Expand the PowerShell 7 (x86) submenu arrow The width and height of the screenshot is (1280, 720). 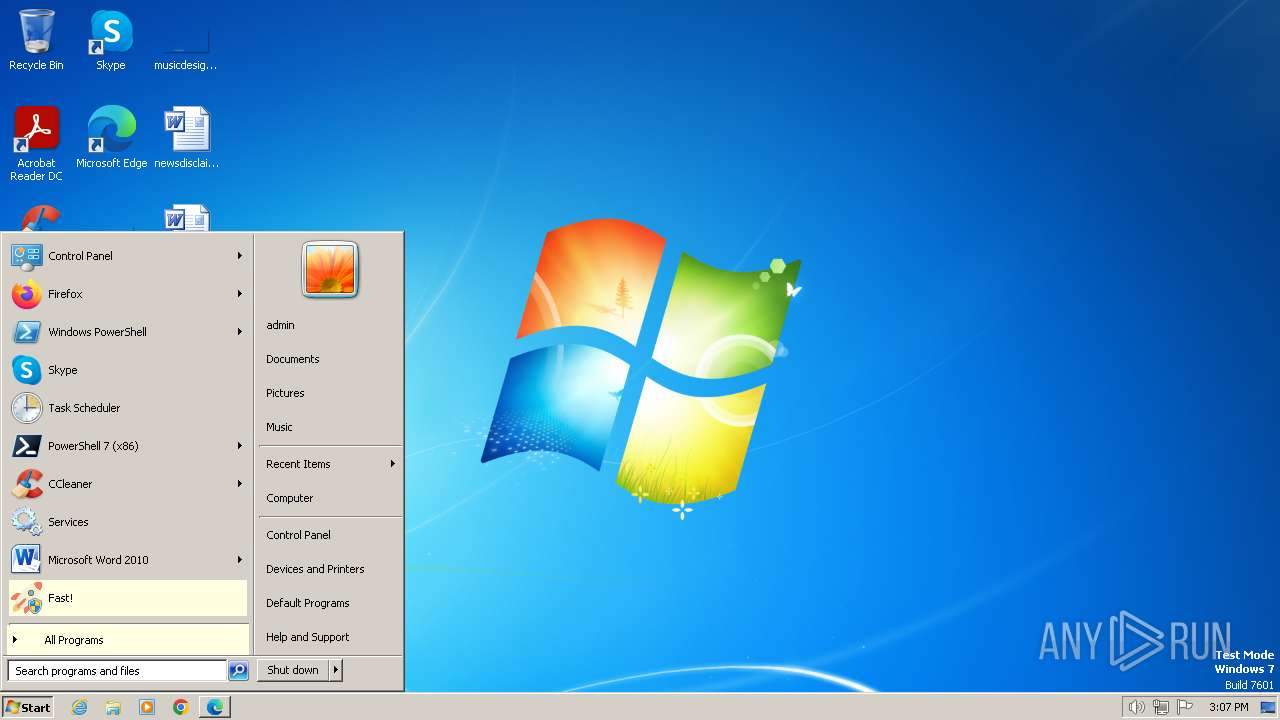[x=240, y=446]
